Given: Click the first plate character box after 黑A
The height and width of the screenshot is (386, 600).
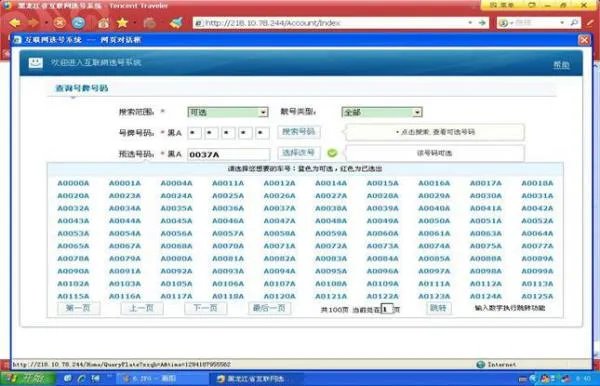Looking at the screenshot, I should pyautogui.click(x=194, y=133).
